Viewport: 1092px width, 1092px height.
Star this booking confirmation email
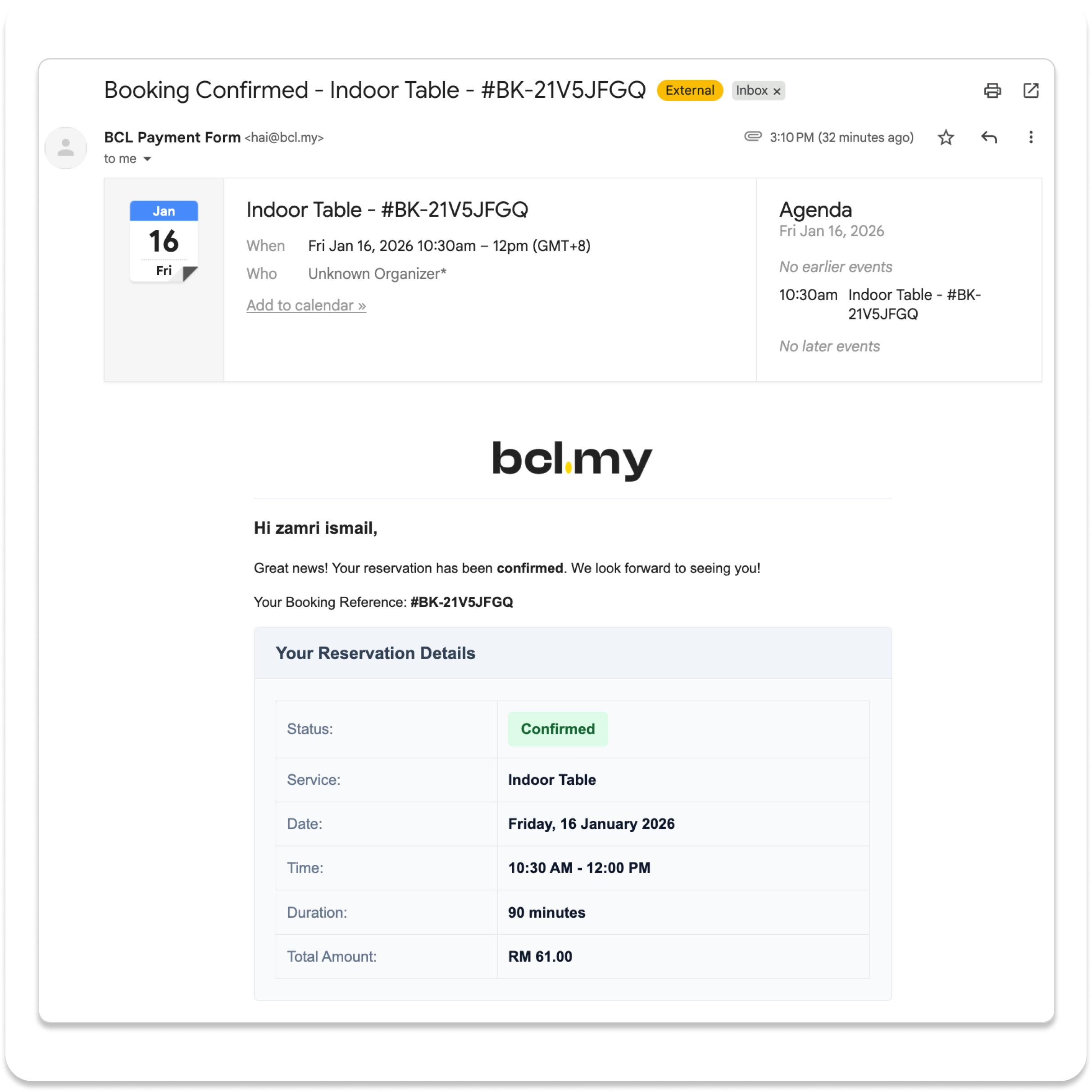[x=946, y=137]
